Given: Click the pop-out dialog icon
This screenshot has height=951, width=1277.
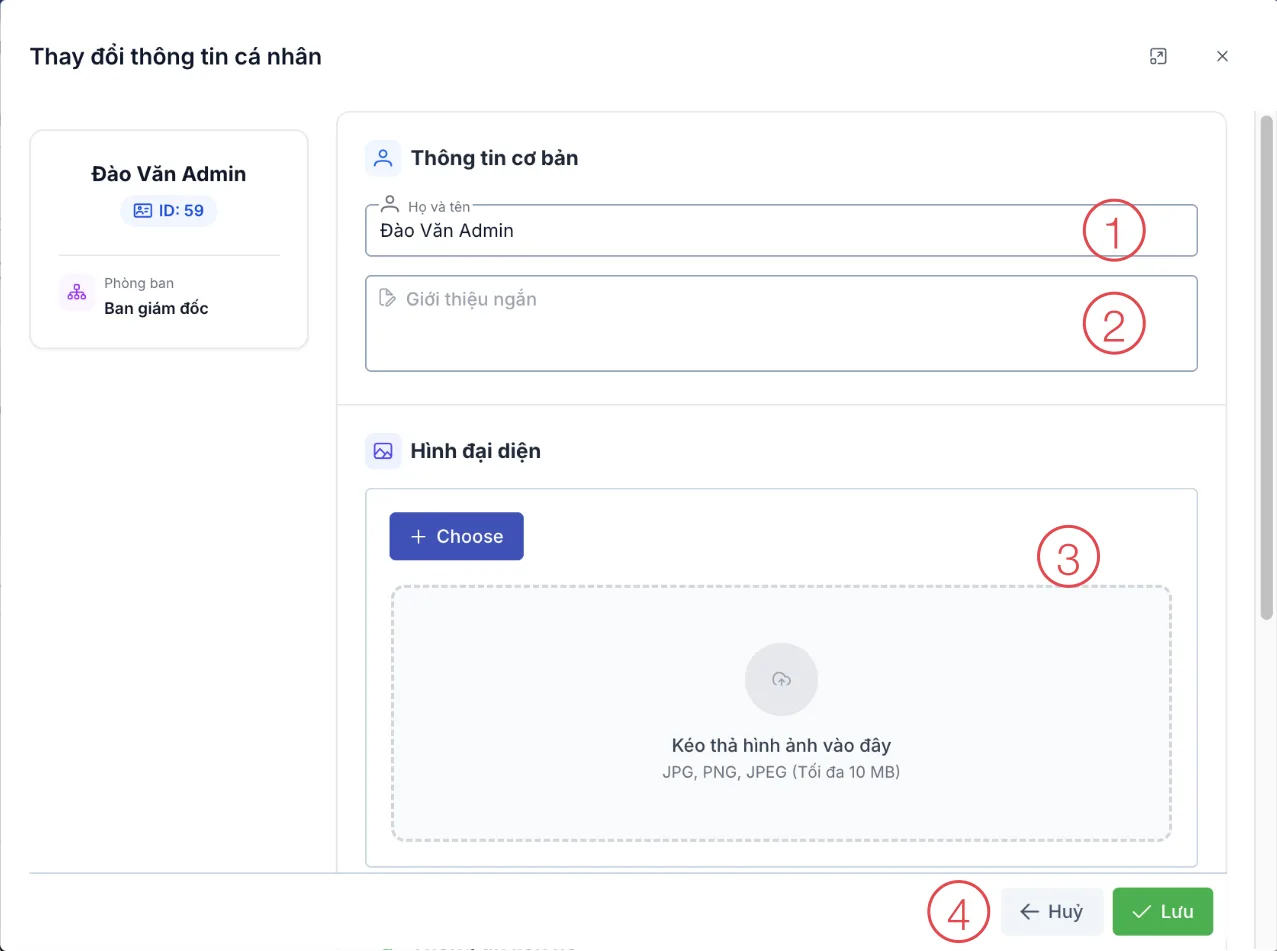Looking at the screenshot, I should [x=1158, y=56].
